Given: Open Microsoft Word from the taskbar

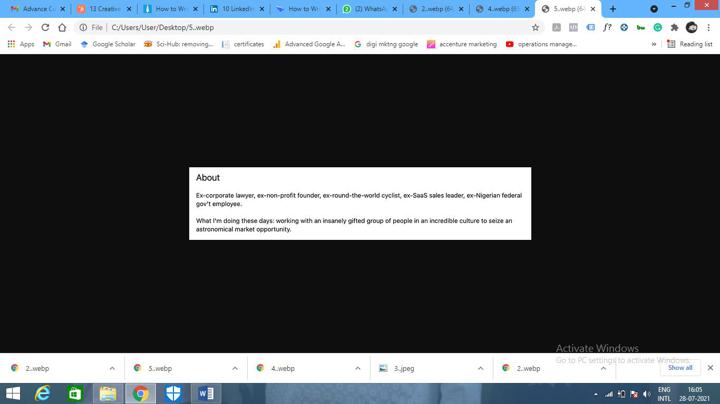Looking at the screenshot, I should tap(206, 393).
